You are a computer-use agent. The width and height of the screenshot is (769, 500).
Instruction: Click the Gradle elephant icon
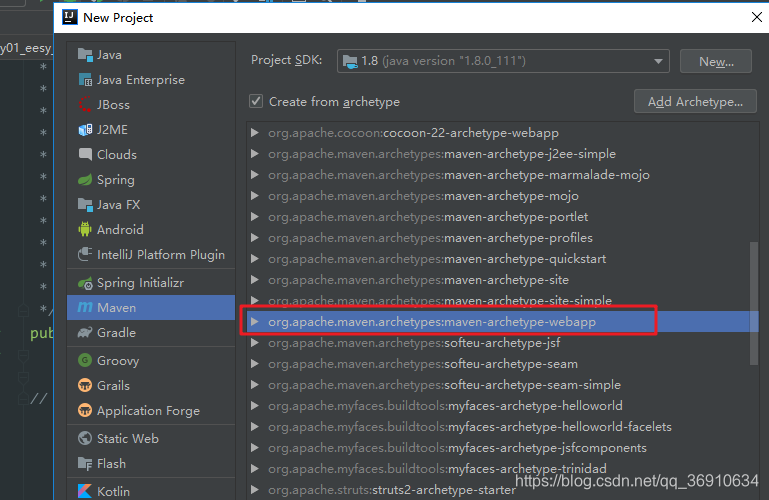[85, 333]
